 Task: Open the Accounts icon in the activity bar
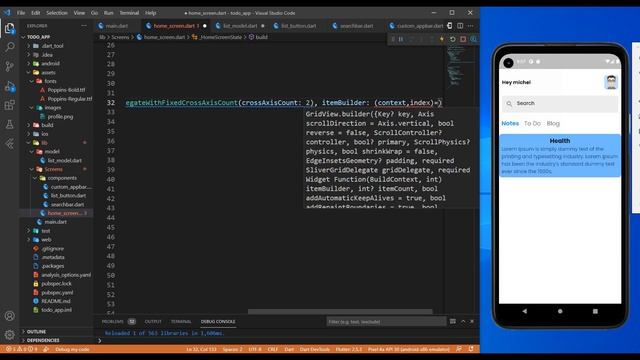tap(9, 316)
